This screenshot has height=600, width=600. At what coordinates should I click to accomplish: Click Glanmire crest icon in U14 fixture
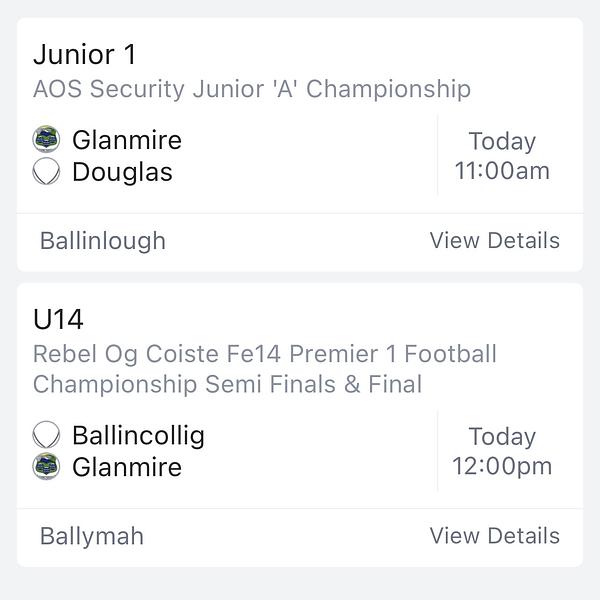46,467
